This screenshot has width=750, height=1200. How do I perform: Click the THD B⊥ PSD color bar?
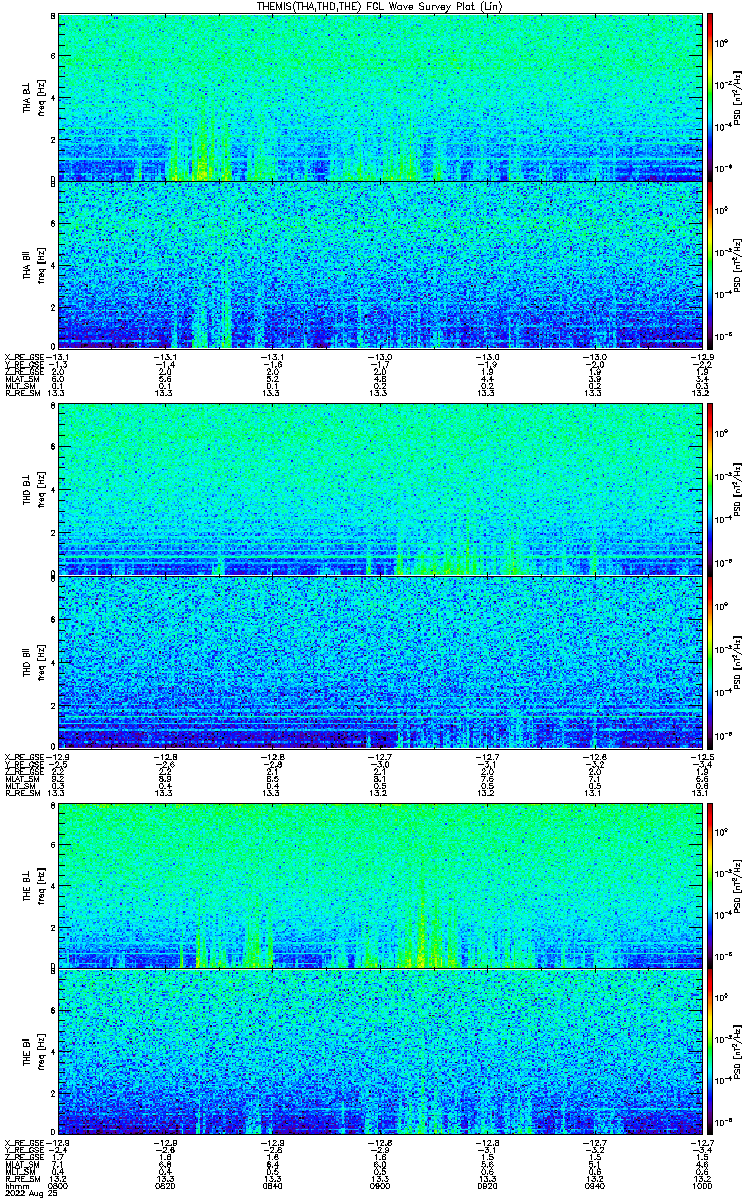tap(711, 489)
